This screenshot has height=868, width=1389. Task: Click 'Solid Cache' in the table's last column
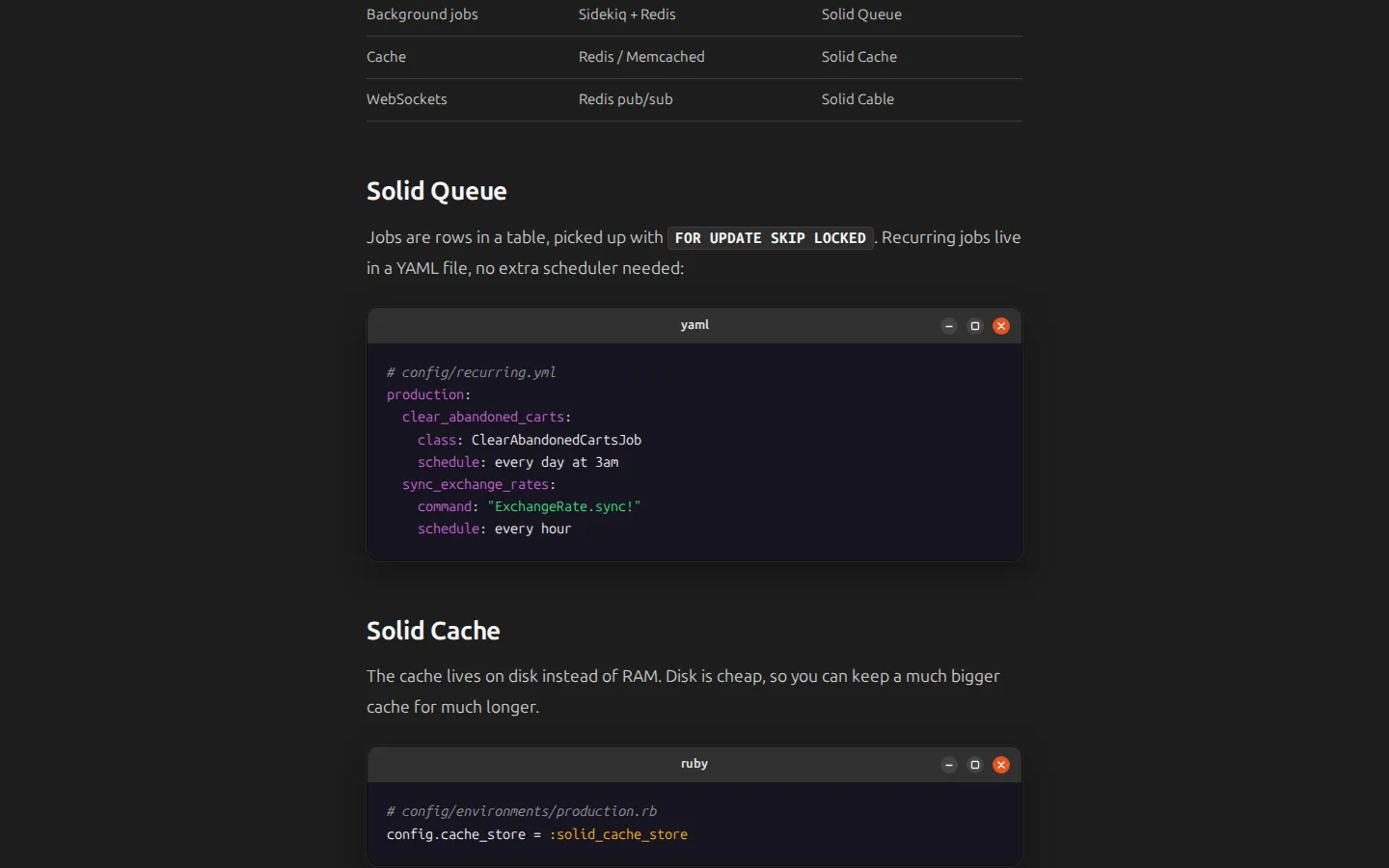tap(859, 57)
